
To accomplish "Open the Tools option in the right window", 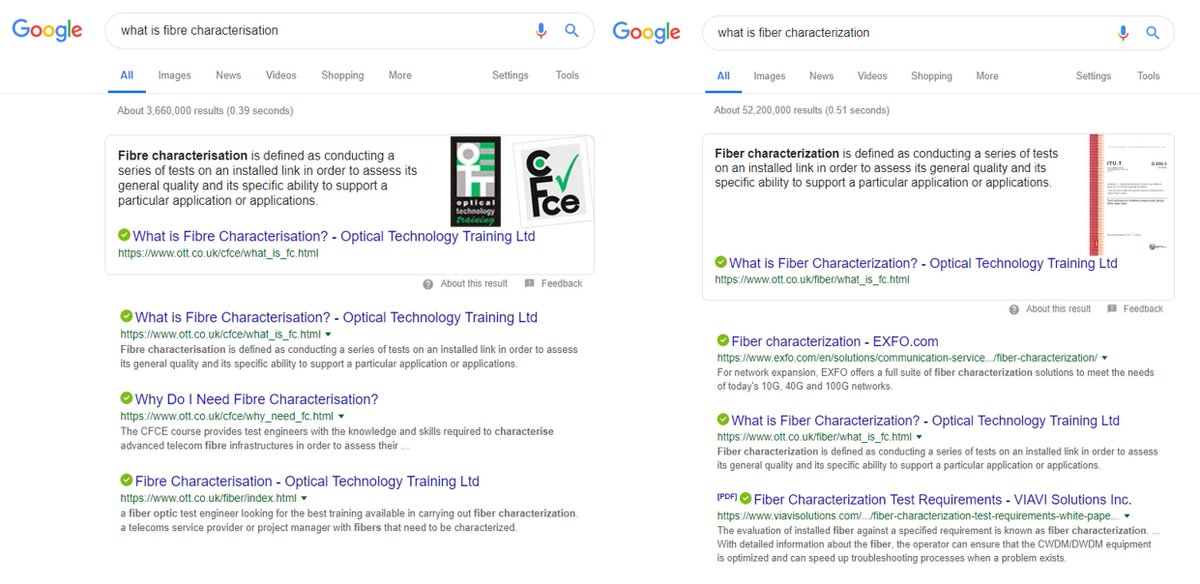I will click(x=1148, y=76).
